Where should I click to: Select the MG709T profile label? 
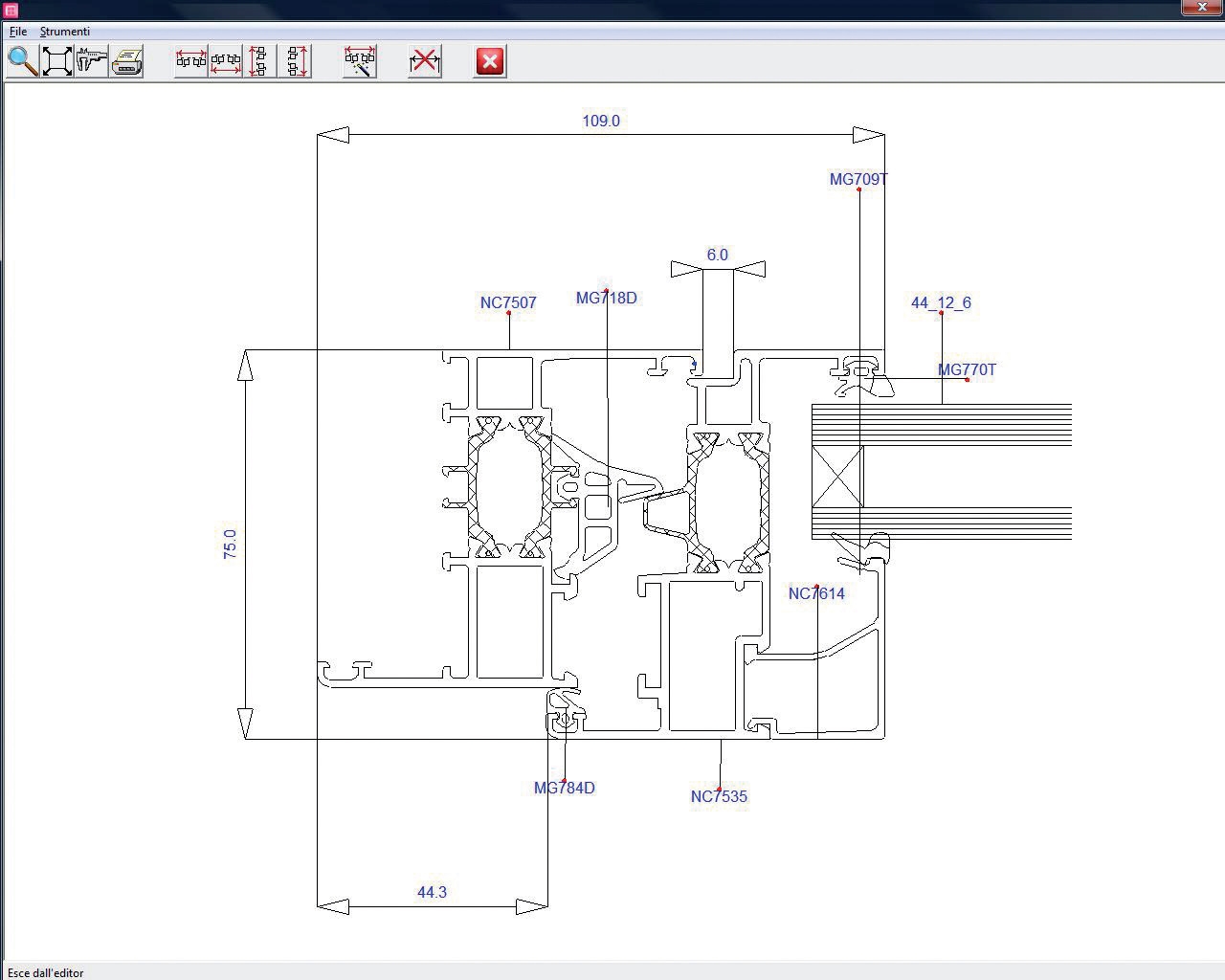pos(859,179)
